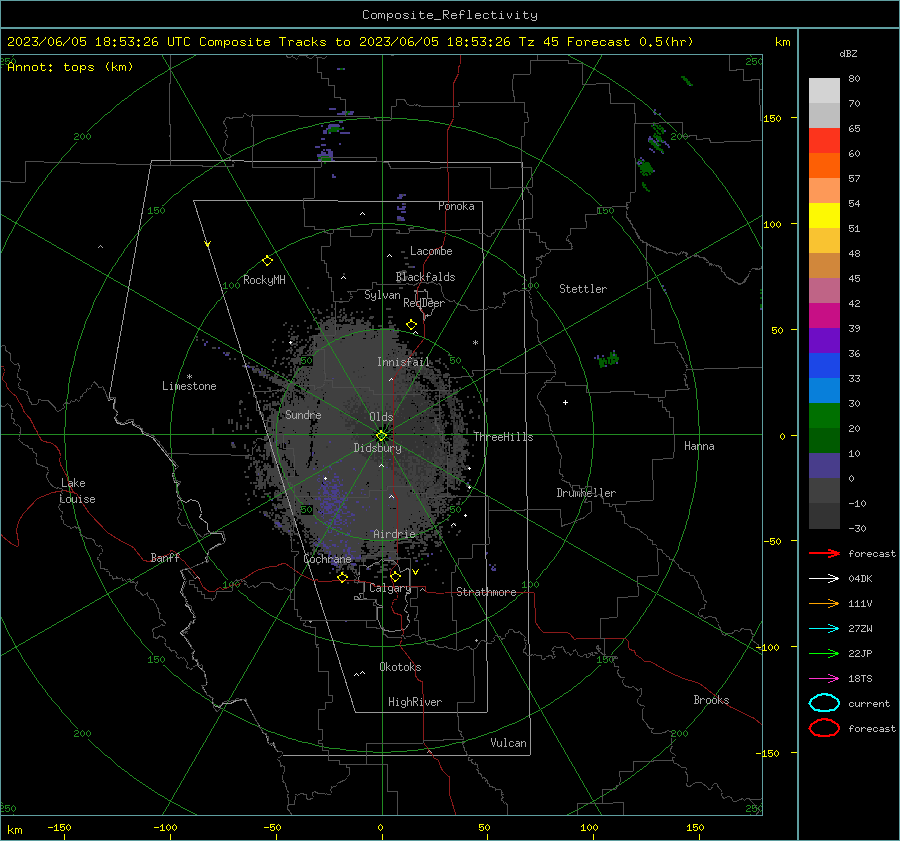Click the Okotoks city label
Screen dimensions: 900x841
click(x=400, y=667)
